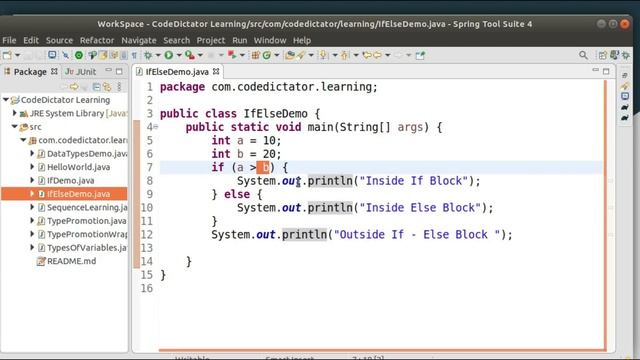Expand DataTypesDemo.java in tree
640x360 pixels.
click(32, 153)
